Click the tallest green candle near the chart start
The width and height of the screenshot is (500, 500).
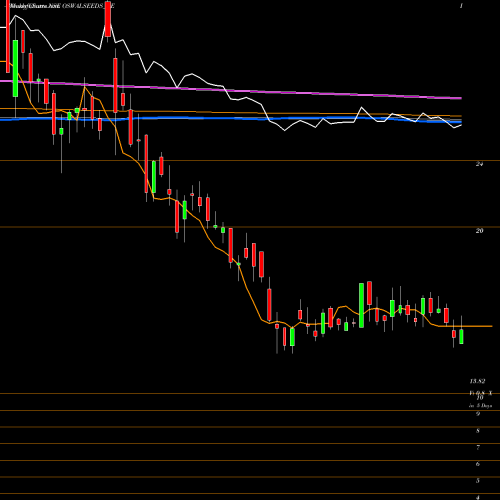[x=15, y=69]
